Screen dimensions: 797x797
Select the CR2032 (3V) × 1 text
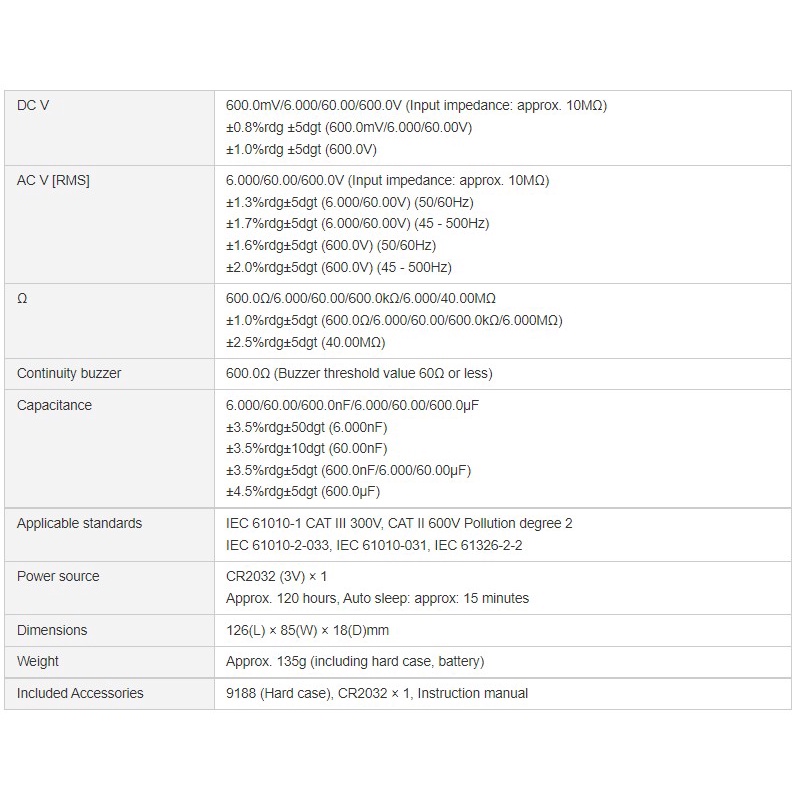pyautogui.click(x=277, y=576)
